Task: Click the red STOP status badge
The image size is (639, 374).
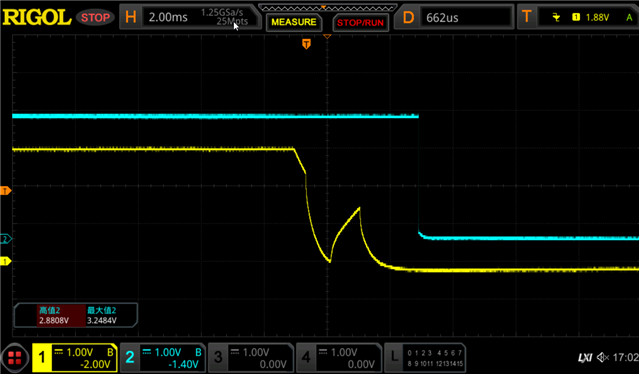Action: (x=95, y=18)
